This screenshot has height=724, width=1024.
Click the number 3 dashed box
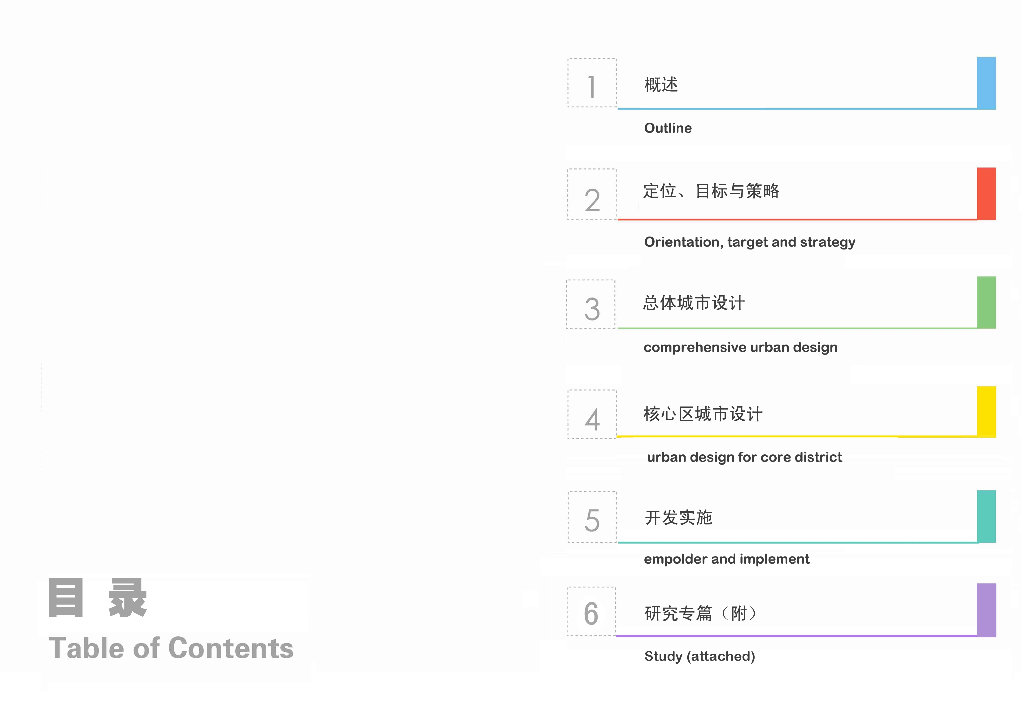click(x=592, y=304)
